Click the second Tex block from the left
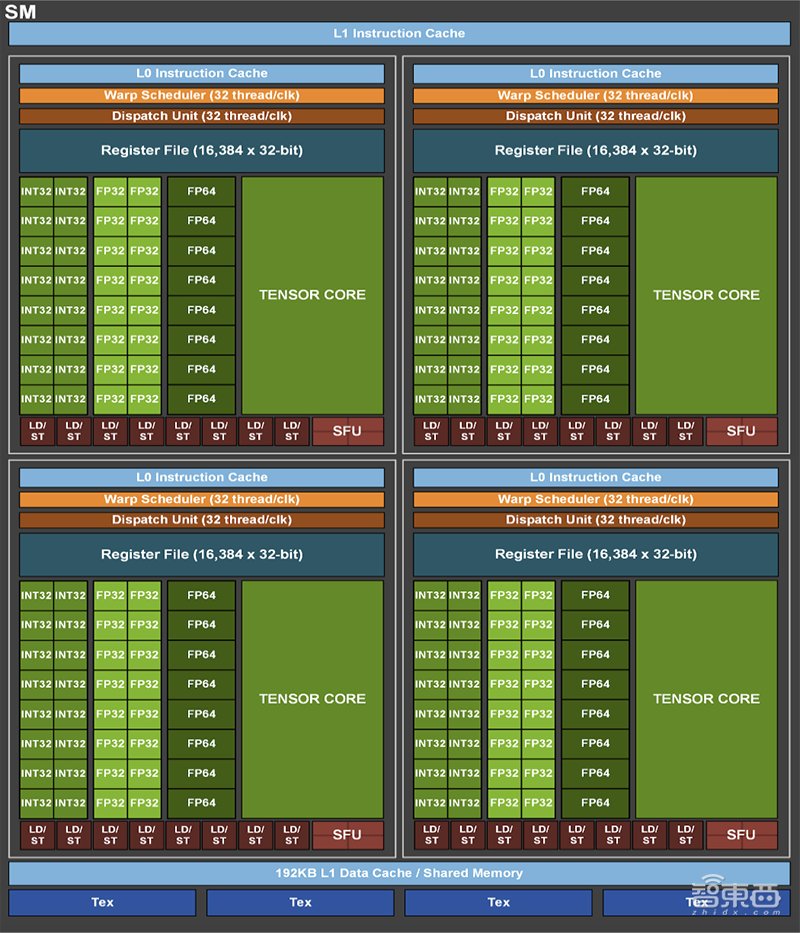This screenshot has height=933, width=800. click(301, 902)
